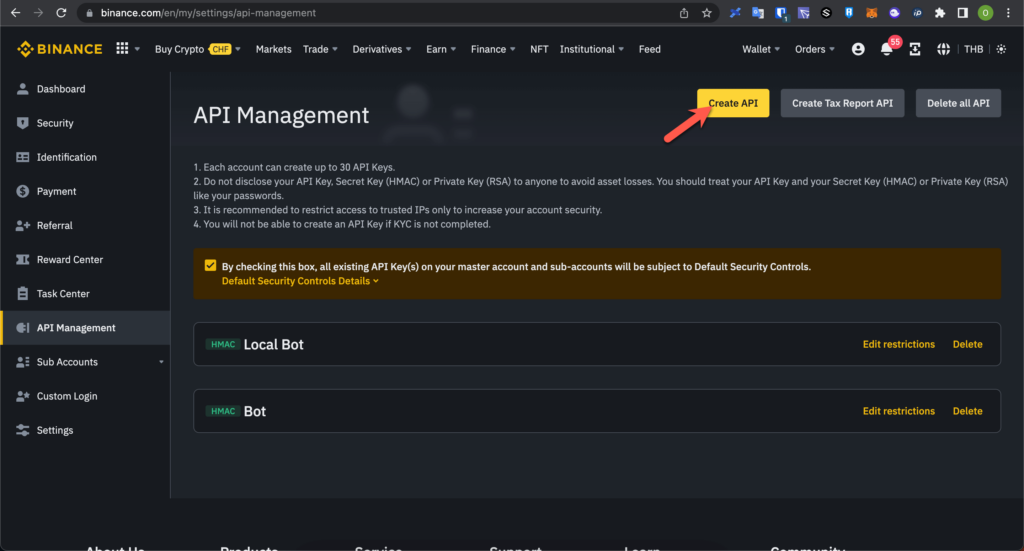This screenshot has width=1024, height=551.
Task: Open the NFT menu item
Action: click(539, 49)
